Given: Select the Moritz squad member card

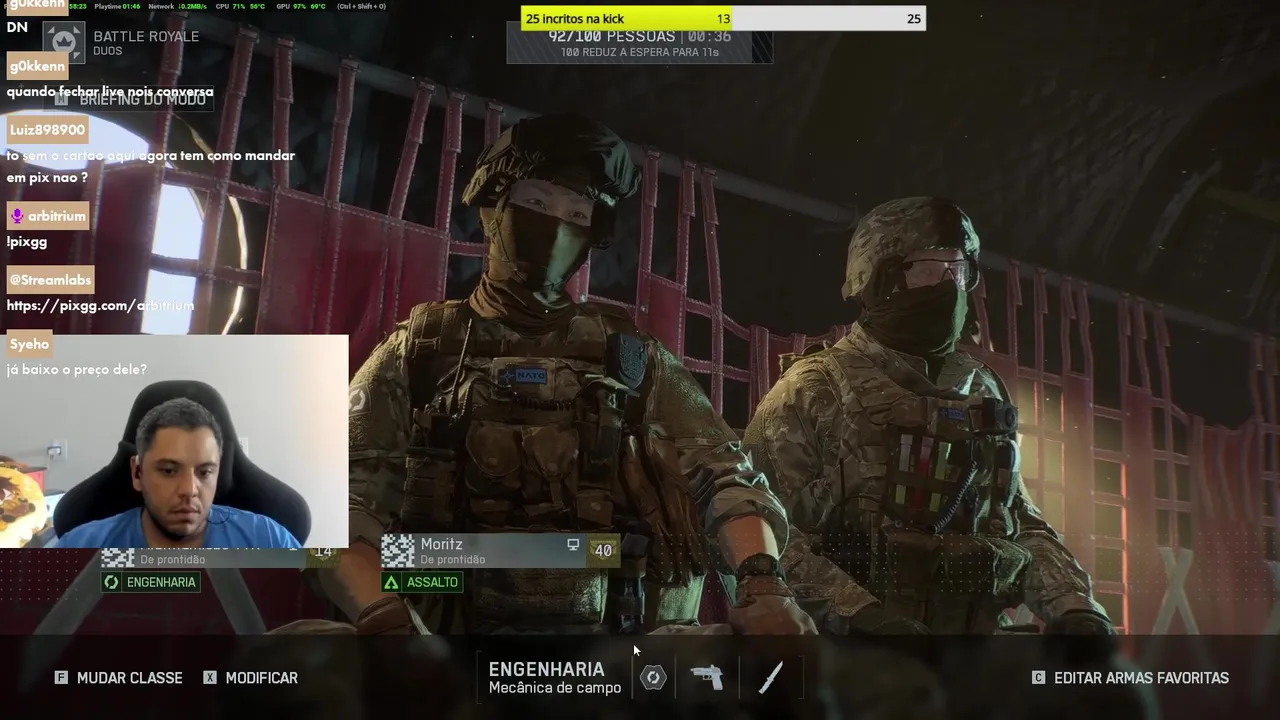Looking at the screenshot, I should pyautogui.click(x=500, y=551).
